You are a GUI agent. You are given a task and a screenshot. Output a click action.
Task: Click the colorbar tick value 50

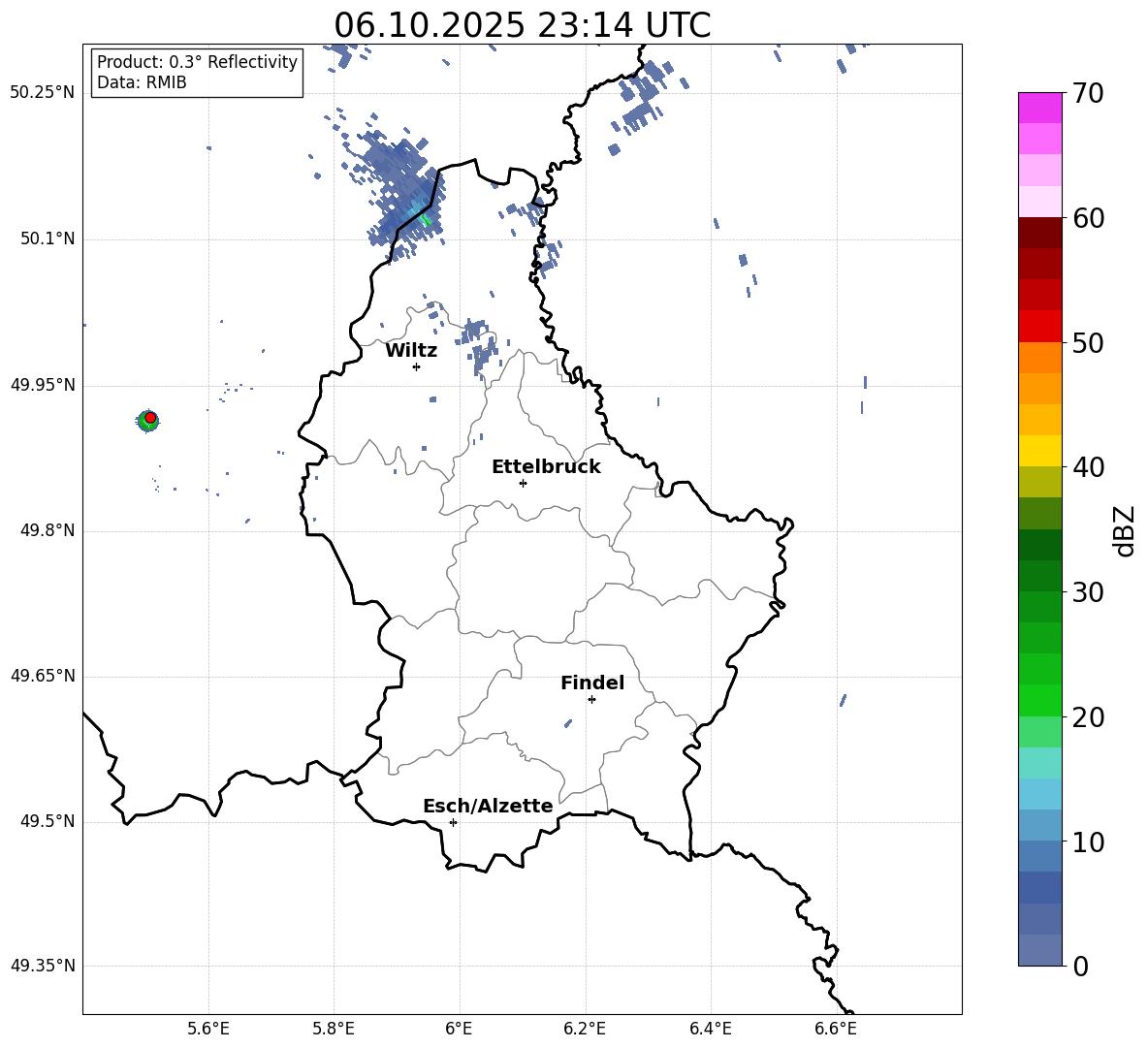tap(1088, 343)
